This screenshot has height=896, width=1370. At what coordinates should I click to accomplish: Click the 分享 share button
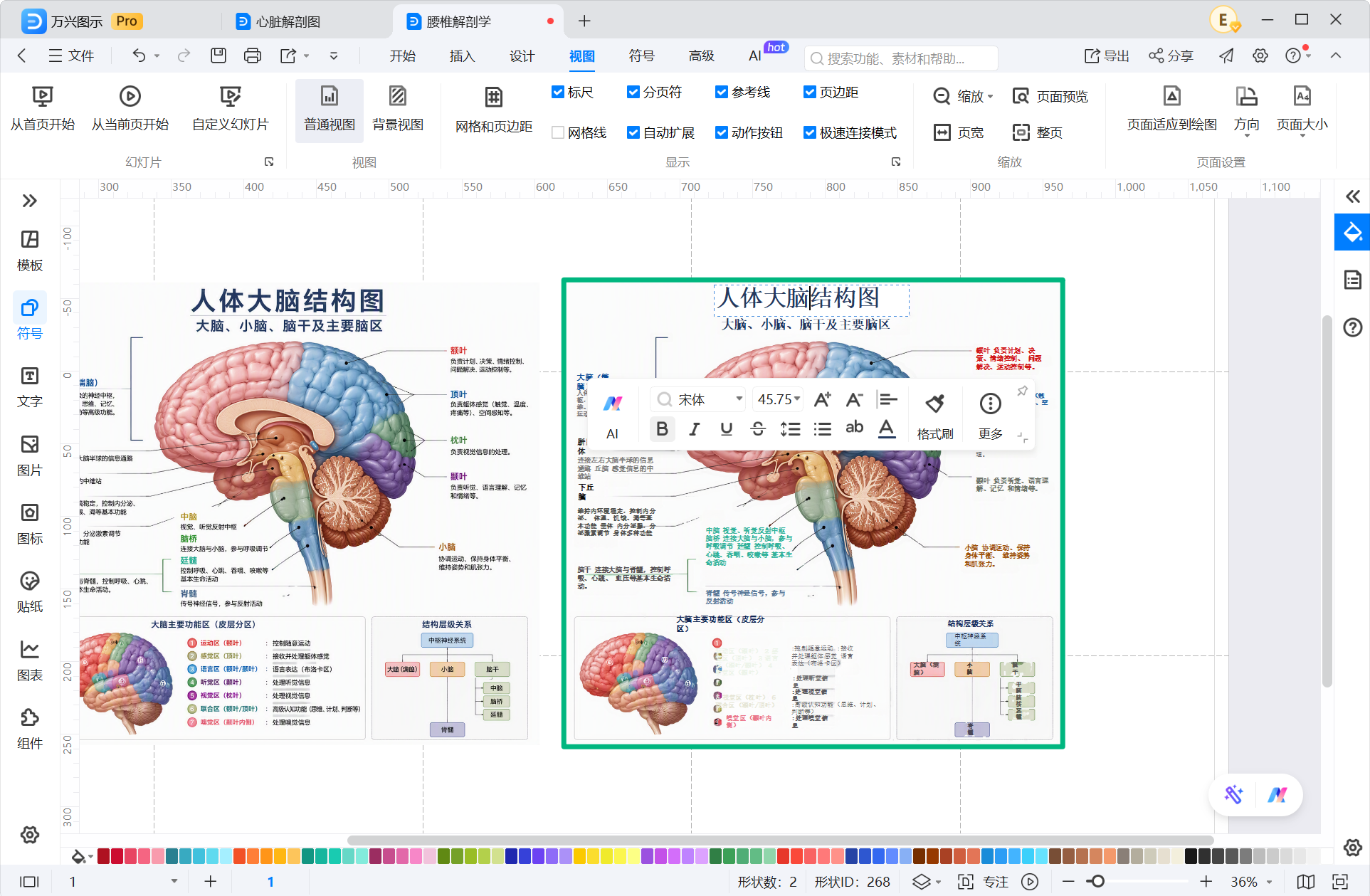click(x=1171, y=56)
